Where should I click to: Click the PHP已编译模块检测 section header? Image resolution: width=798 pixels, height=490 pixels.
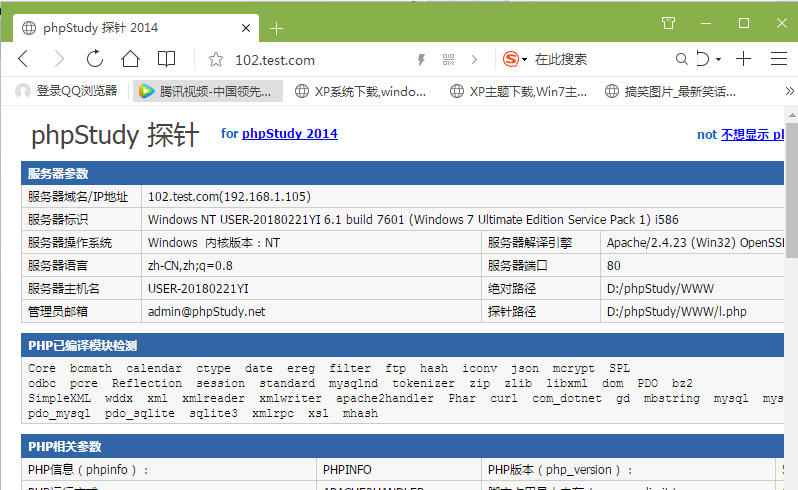402,345
